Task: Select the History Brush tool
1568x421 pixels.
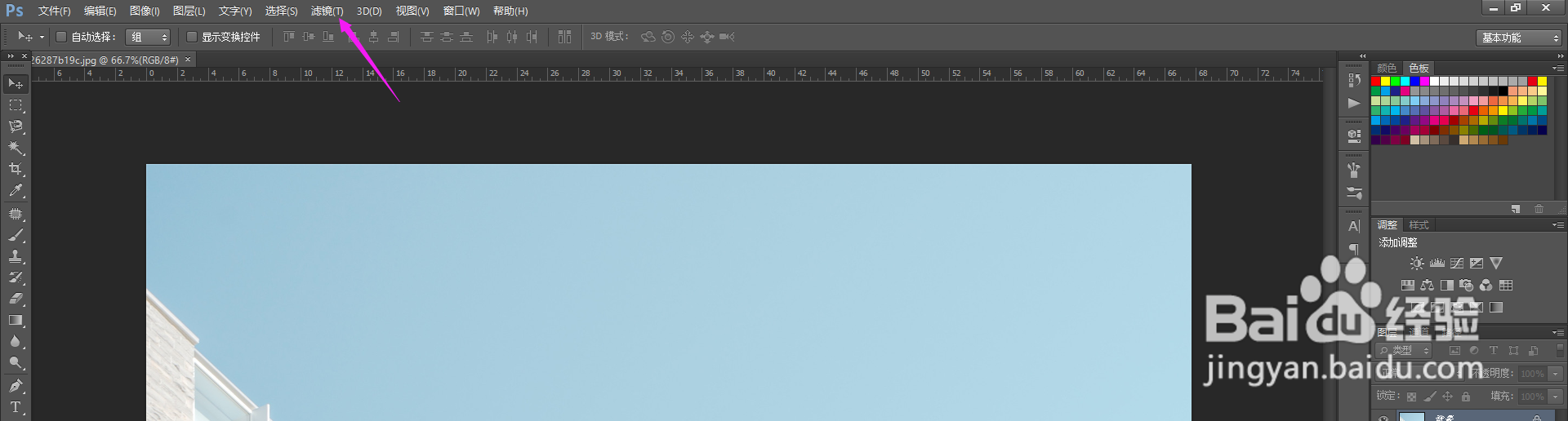Action: (16, 277)
